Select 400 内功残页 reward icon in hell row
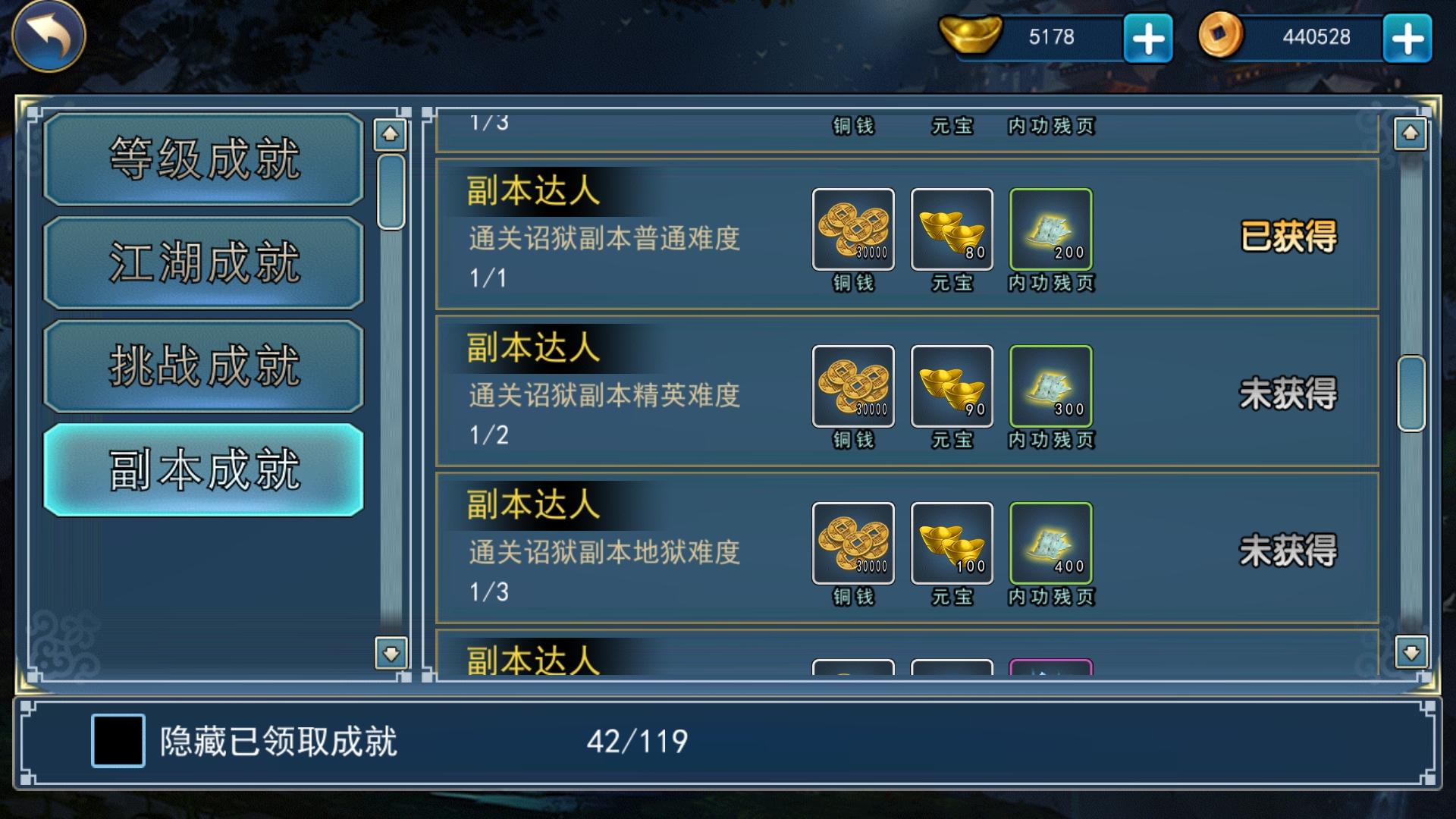Screen dimensions: 1456x819 (1050, 543)
